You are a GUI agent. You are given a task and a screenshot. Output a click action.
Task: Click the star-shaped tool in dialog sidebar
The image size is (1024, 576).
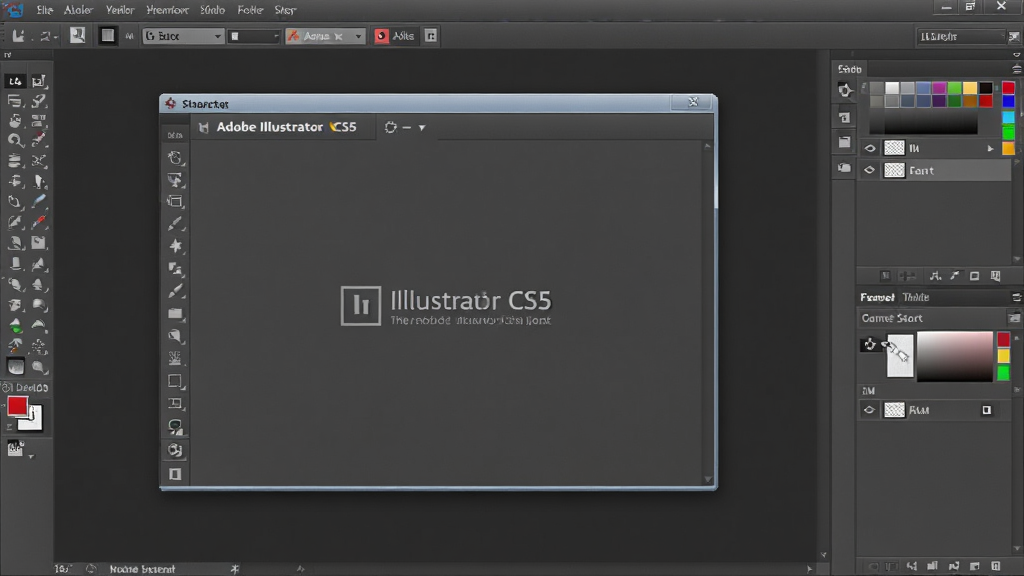pos(175,246)
